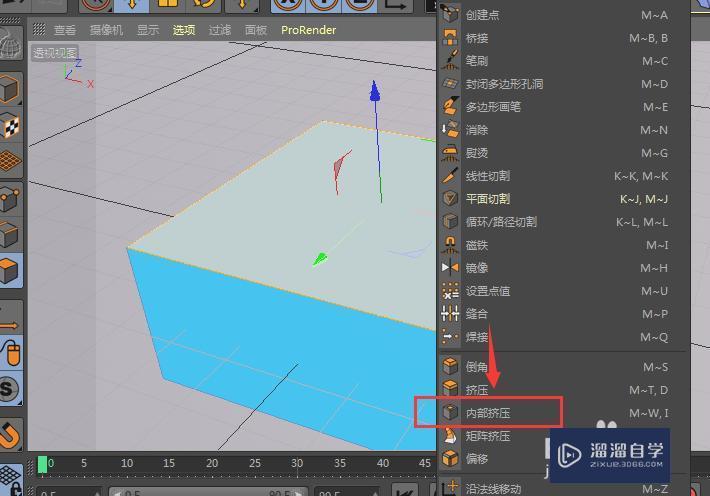Click the 焊接 Weld tool icon
This screenshot has width=710, height=496.
(x=450, y=337)
